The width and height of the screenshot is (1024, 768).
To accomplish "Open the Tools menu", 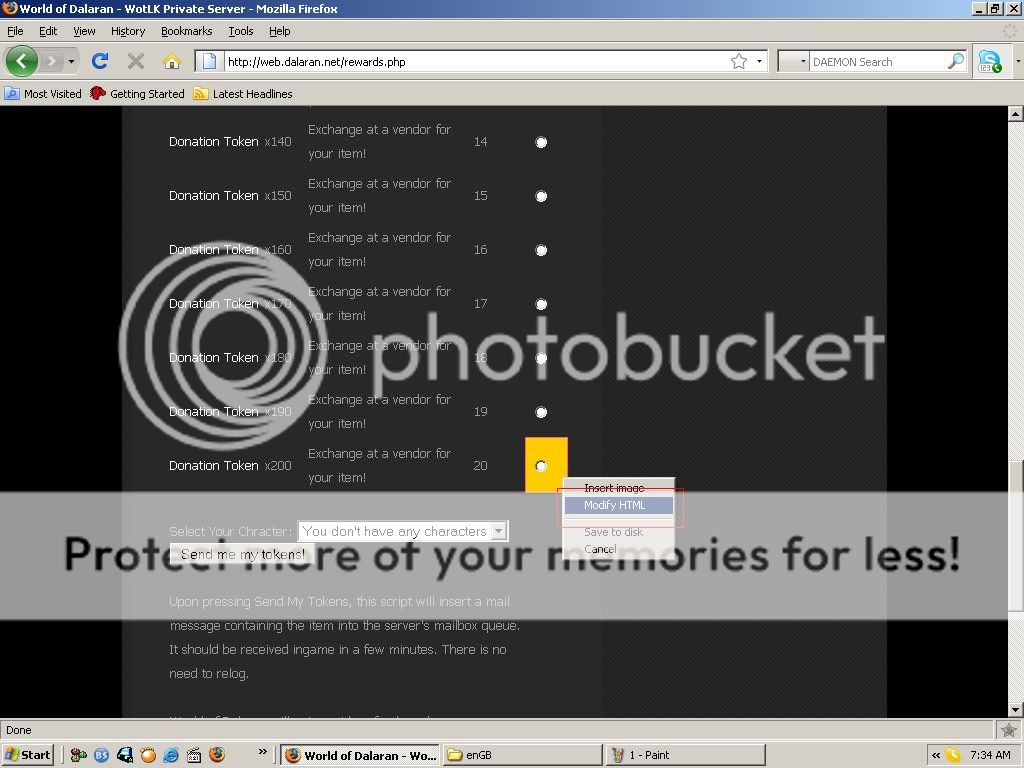I will pyautogui.click(x=240, y=31).
